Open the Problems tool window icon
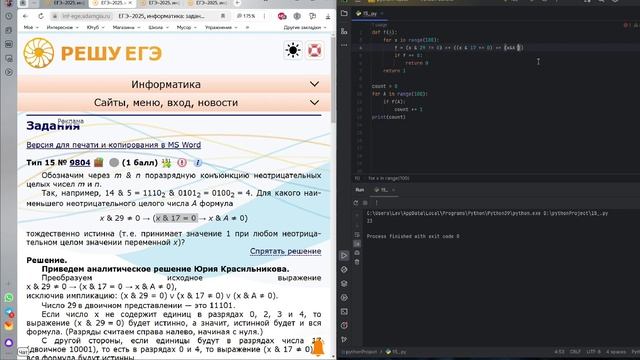 [x=344, y=325]
